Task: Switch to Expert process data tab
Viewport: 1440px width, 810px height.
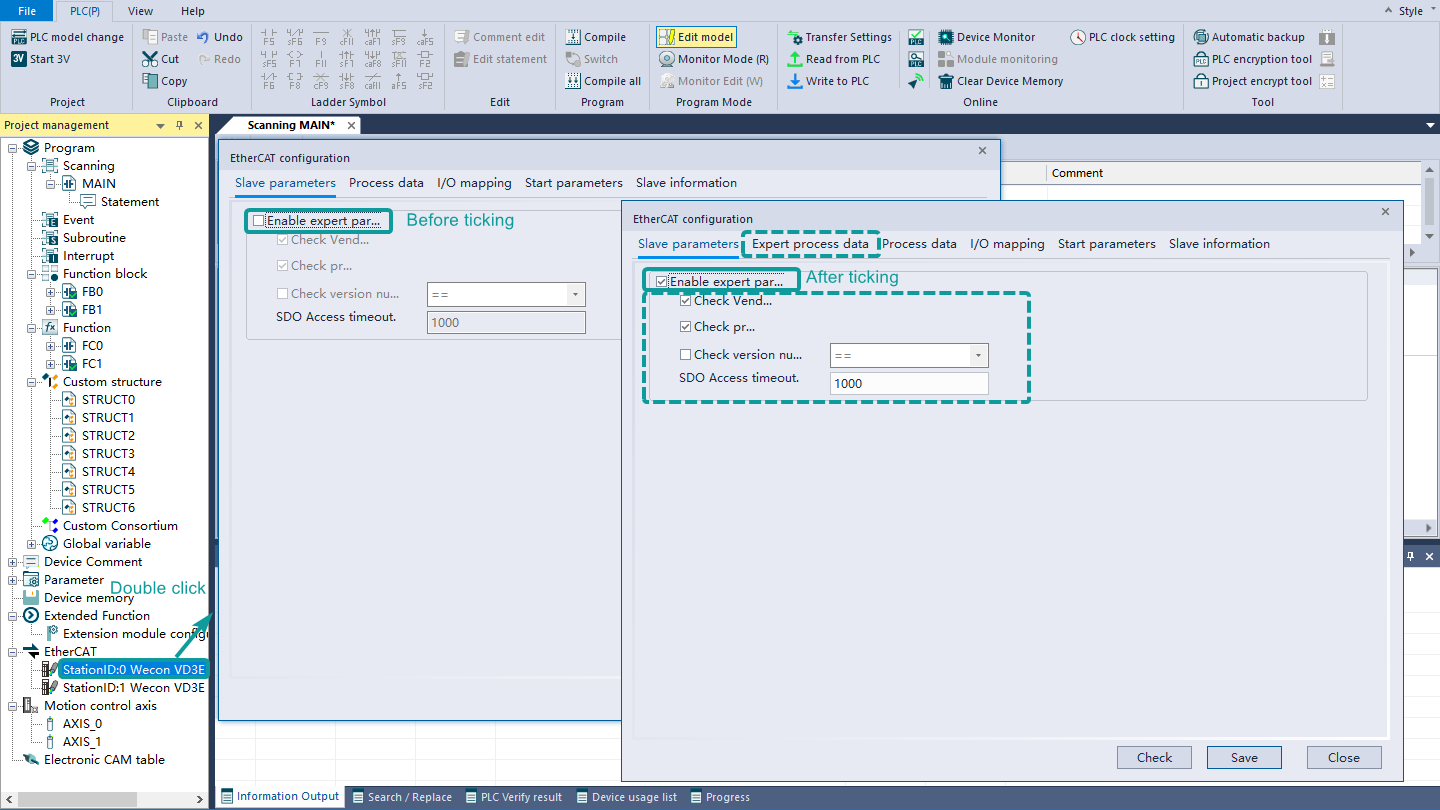Action: 810,244
